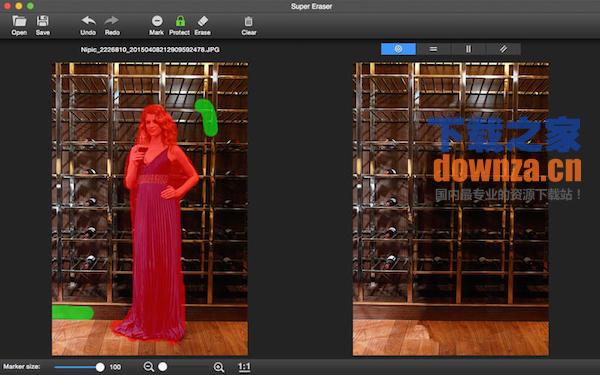The width and height of the screenshot is (600, 375).
Task: Click the zoom in magnifier icon
Action: click(x=219, y=367)
